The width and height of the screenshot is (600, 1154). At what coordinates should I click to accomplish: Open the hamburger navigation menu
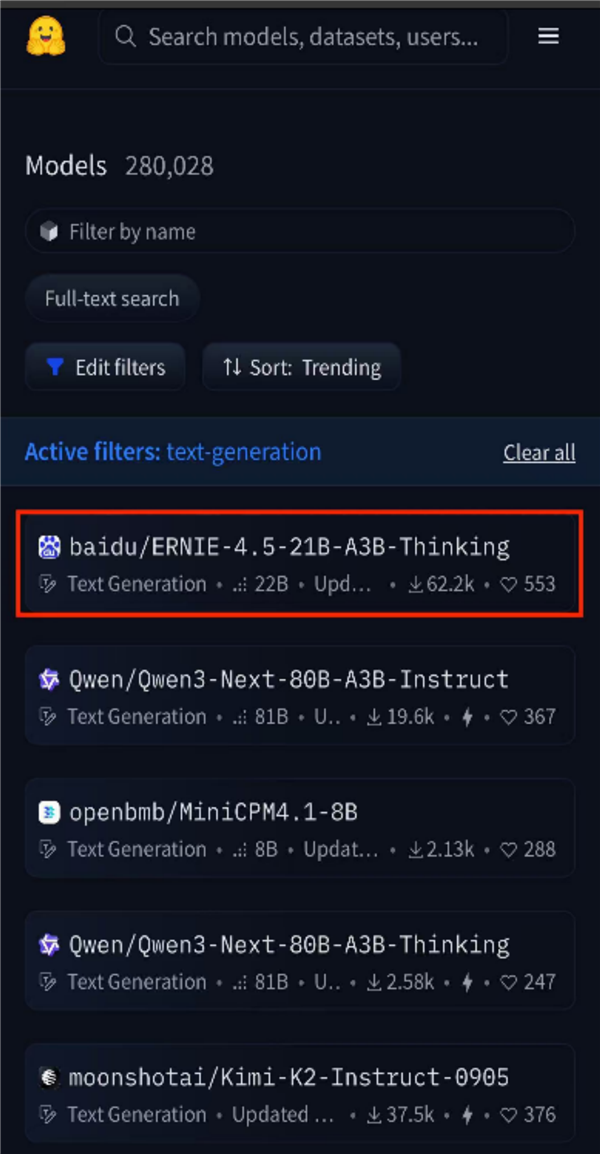(x=548, y=37)
